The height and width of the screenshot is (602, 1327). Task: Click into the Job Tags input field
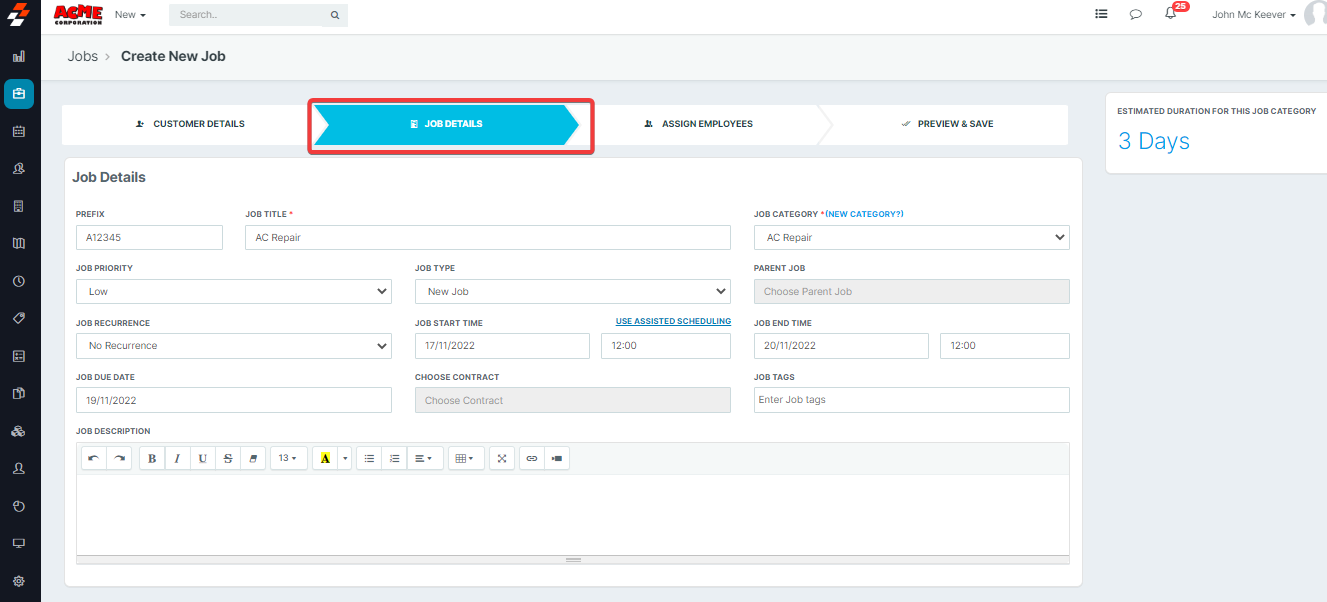point(911,400)
